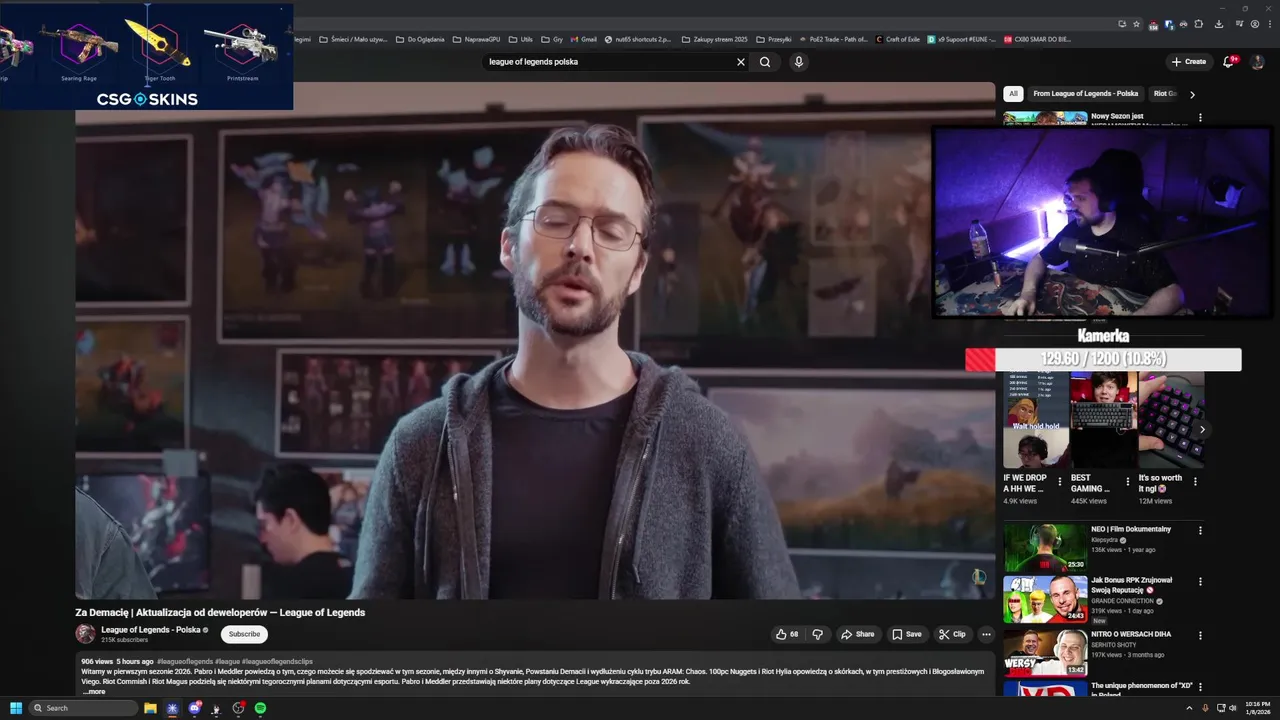
Task: Open the Utils bookmark folder
Action: tap(521, 39)
